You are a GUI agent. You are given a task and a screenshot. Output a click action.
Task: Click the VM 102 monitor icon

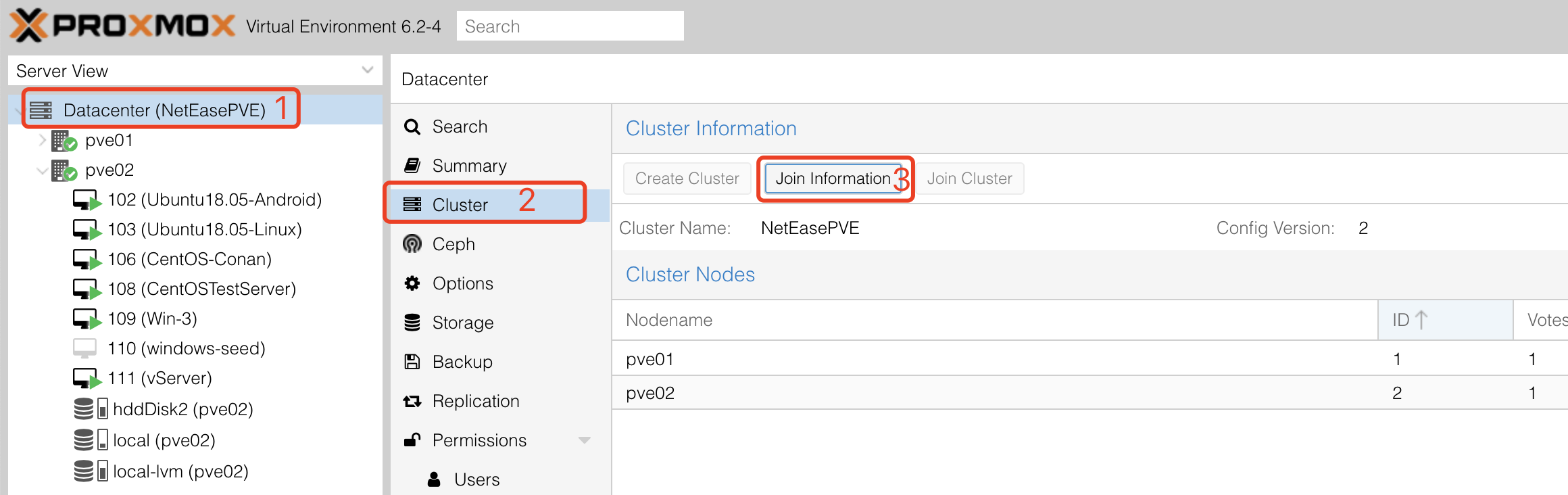(87, 200)
